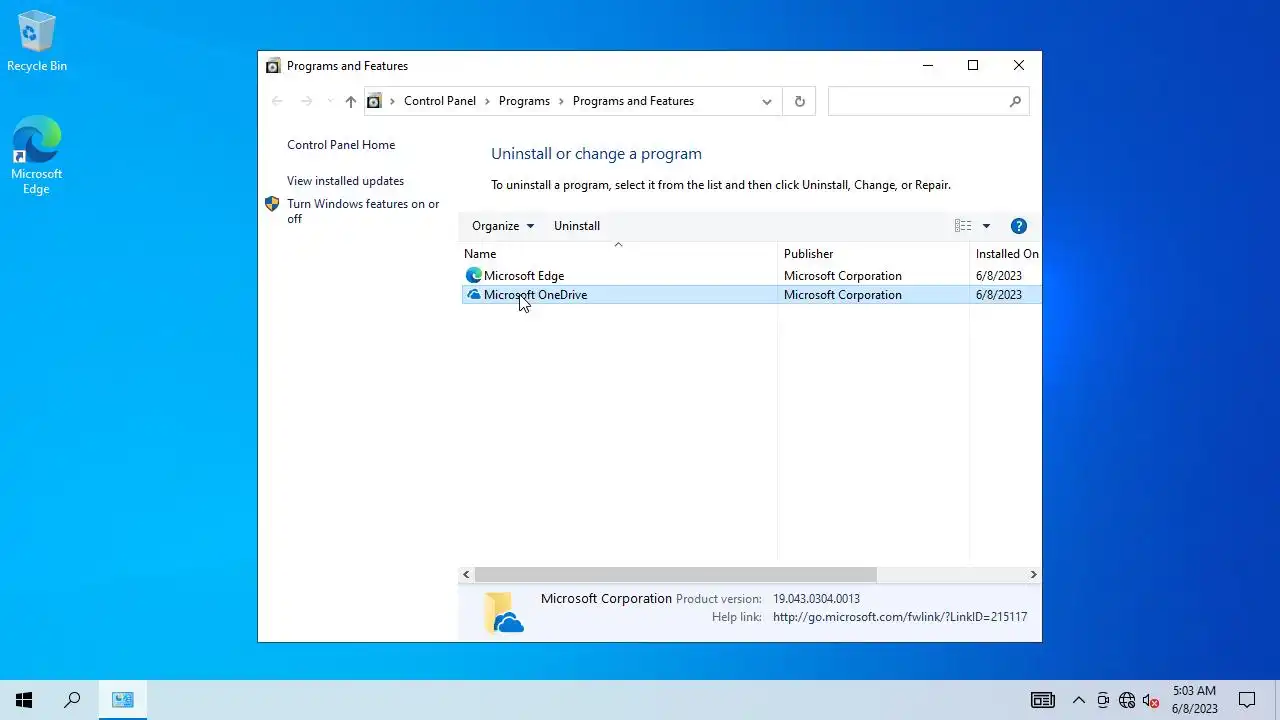Click the Control Panel taskbar button

point(123,700)
